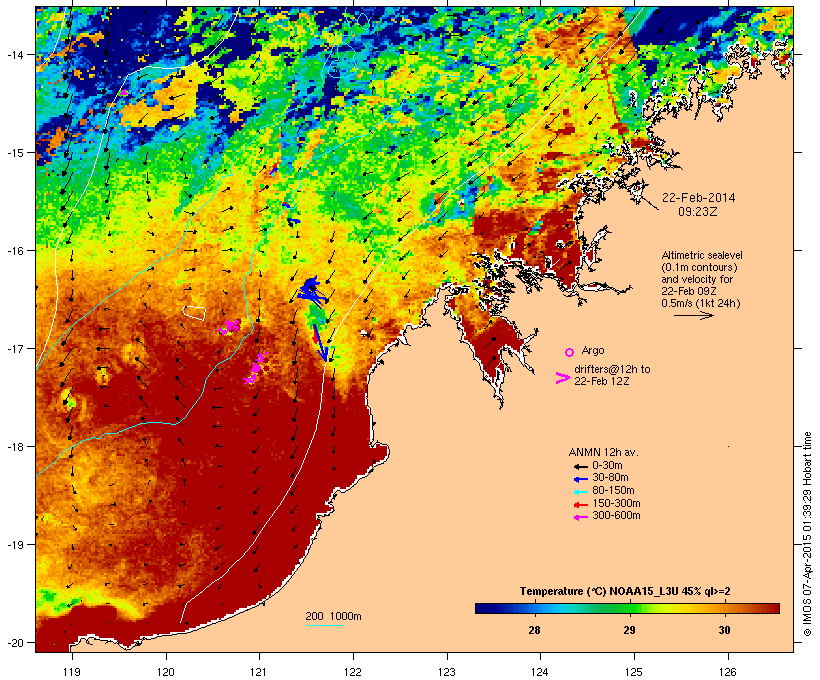Click the 0.5m/s velocity scale arrow
The width and height of the screenshot is (820, 680).
coord(693,315)
